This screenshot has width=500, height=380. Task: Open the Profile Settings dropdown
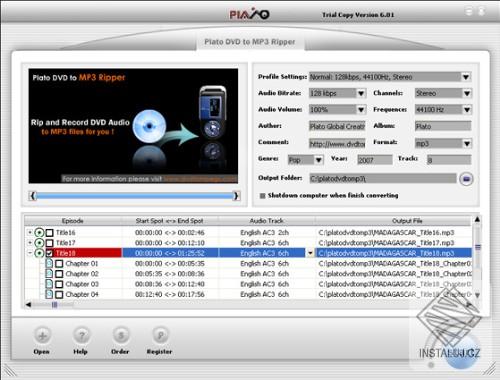click(466, 77)
